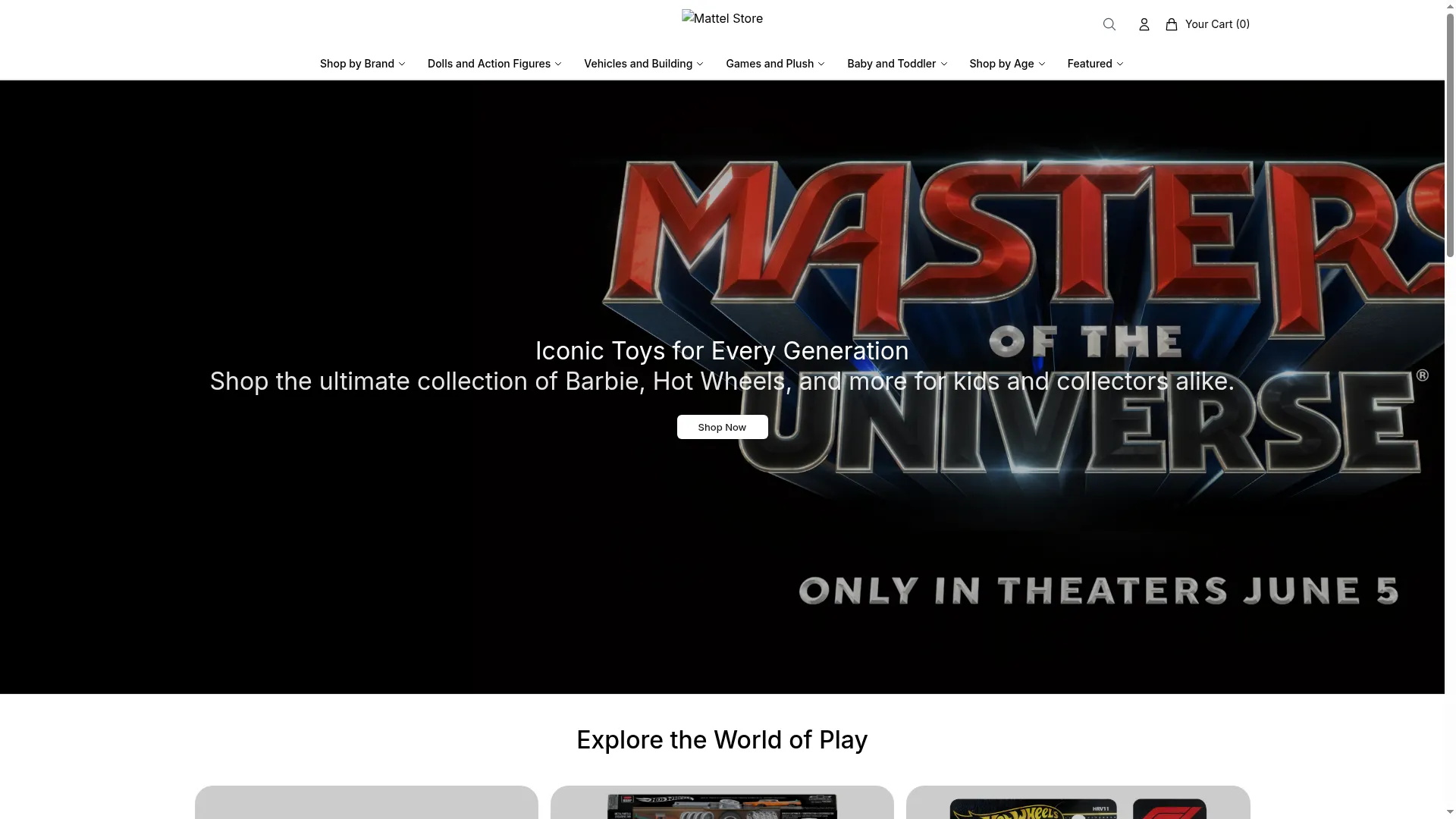Open the Hot Wheels packaged car card
1456x819 pixels.
1078,802
